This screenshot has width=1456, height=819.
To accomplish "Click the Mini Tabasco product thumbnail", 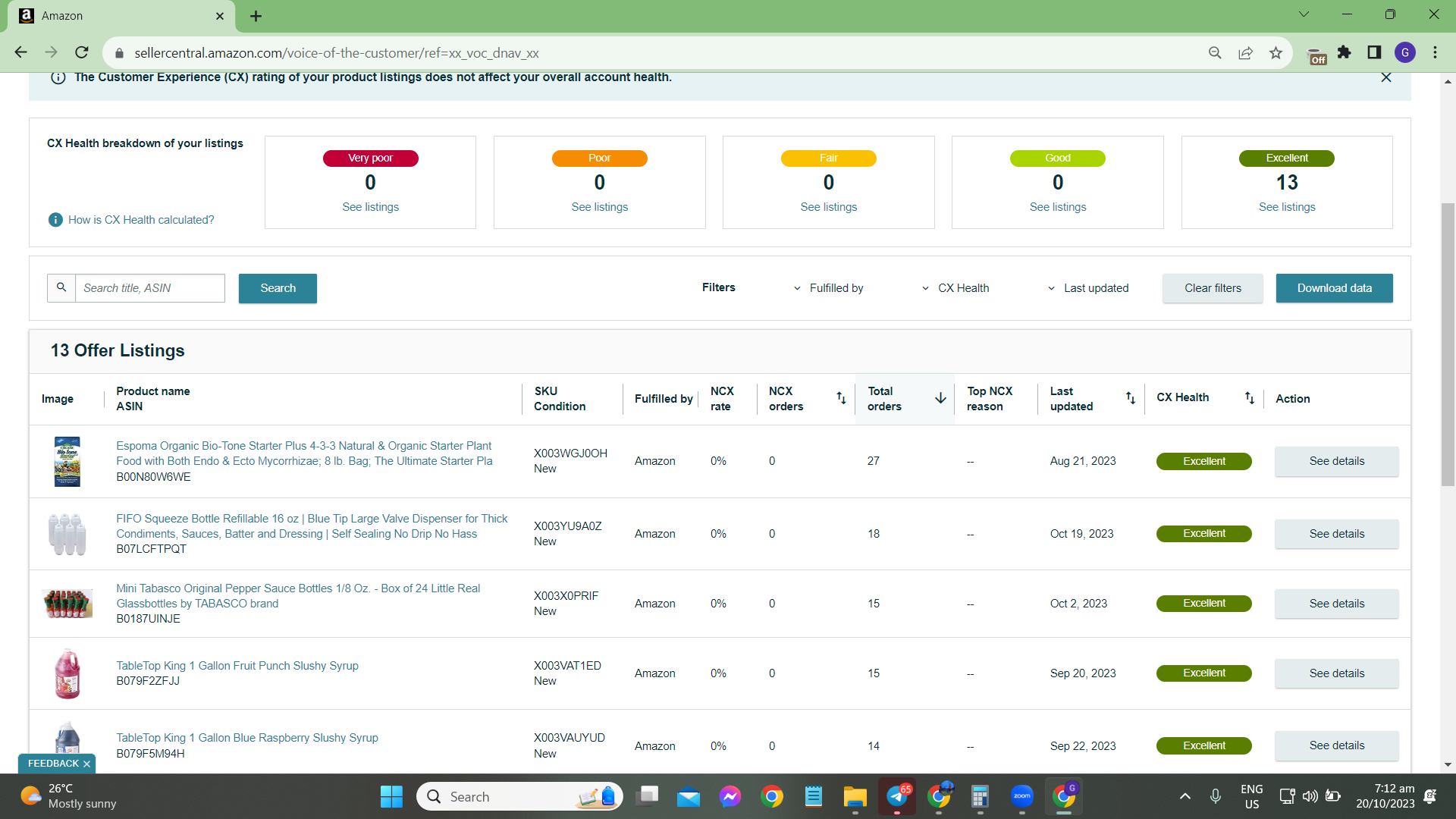I will pos(67,604).
